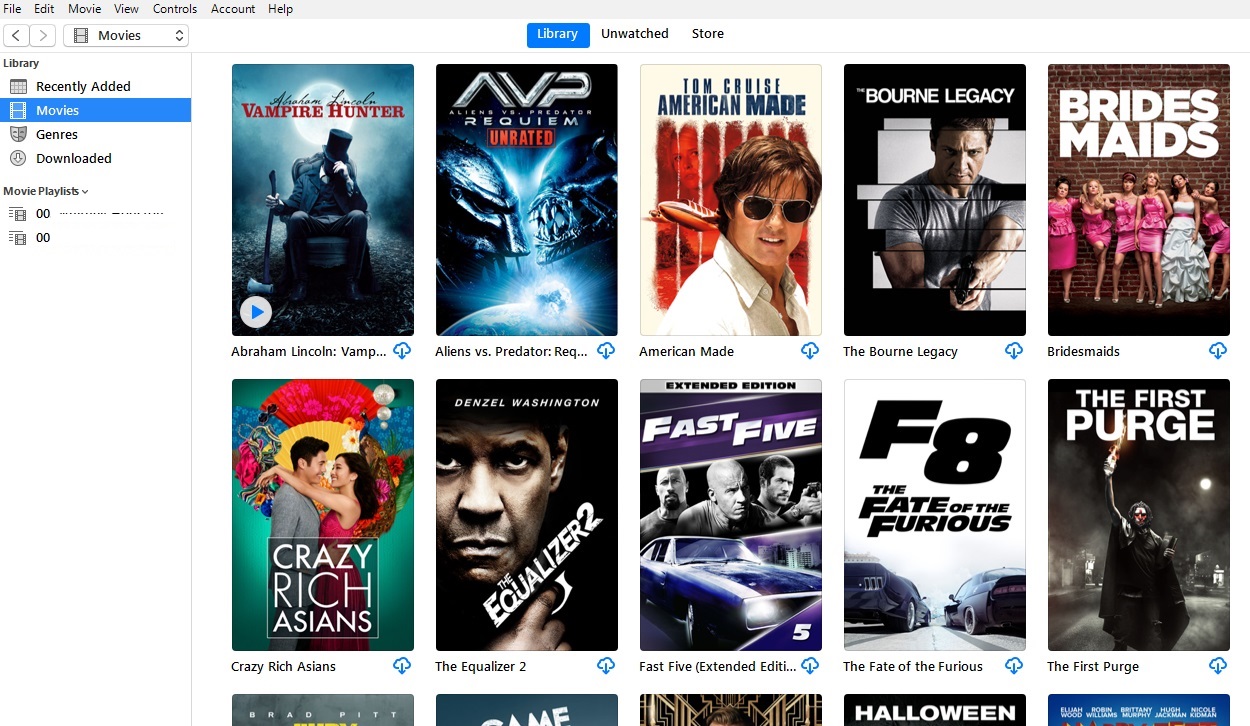Click 'American Made' title text
The height and width of the screenshot is (726, 1250).
(x=686, y=352)
